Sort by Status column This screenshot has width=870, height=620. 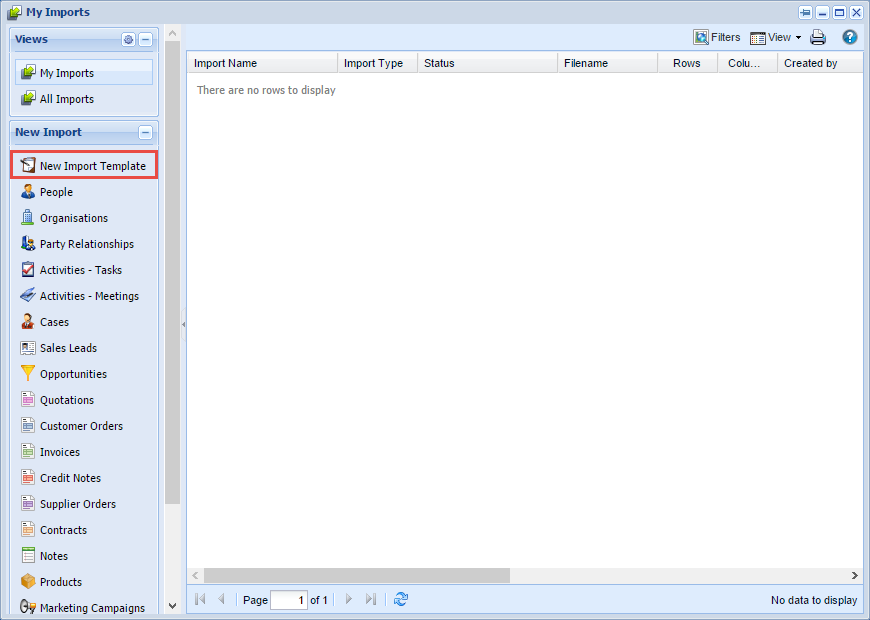pyautogui.click(x=488, y=63)
